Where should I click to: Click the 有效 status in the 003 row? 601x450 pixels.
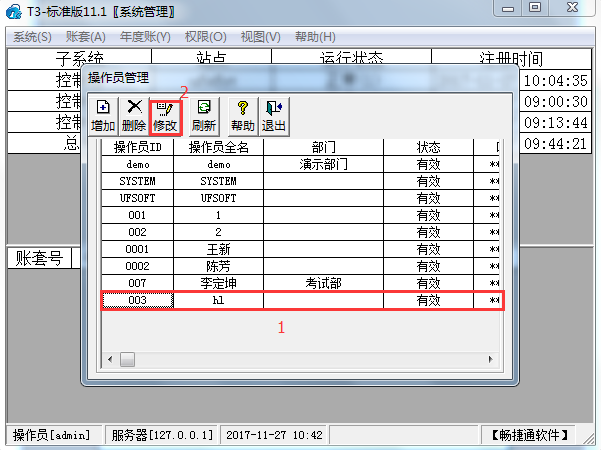point(429,300)
